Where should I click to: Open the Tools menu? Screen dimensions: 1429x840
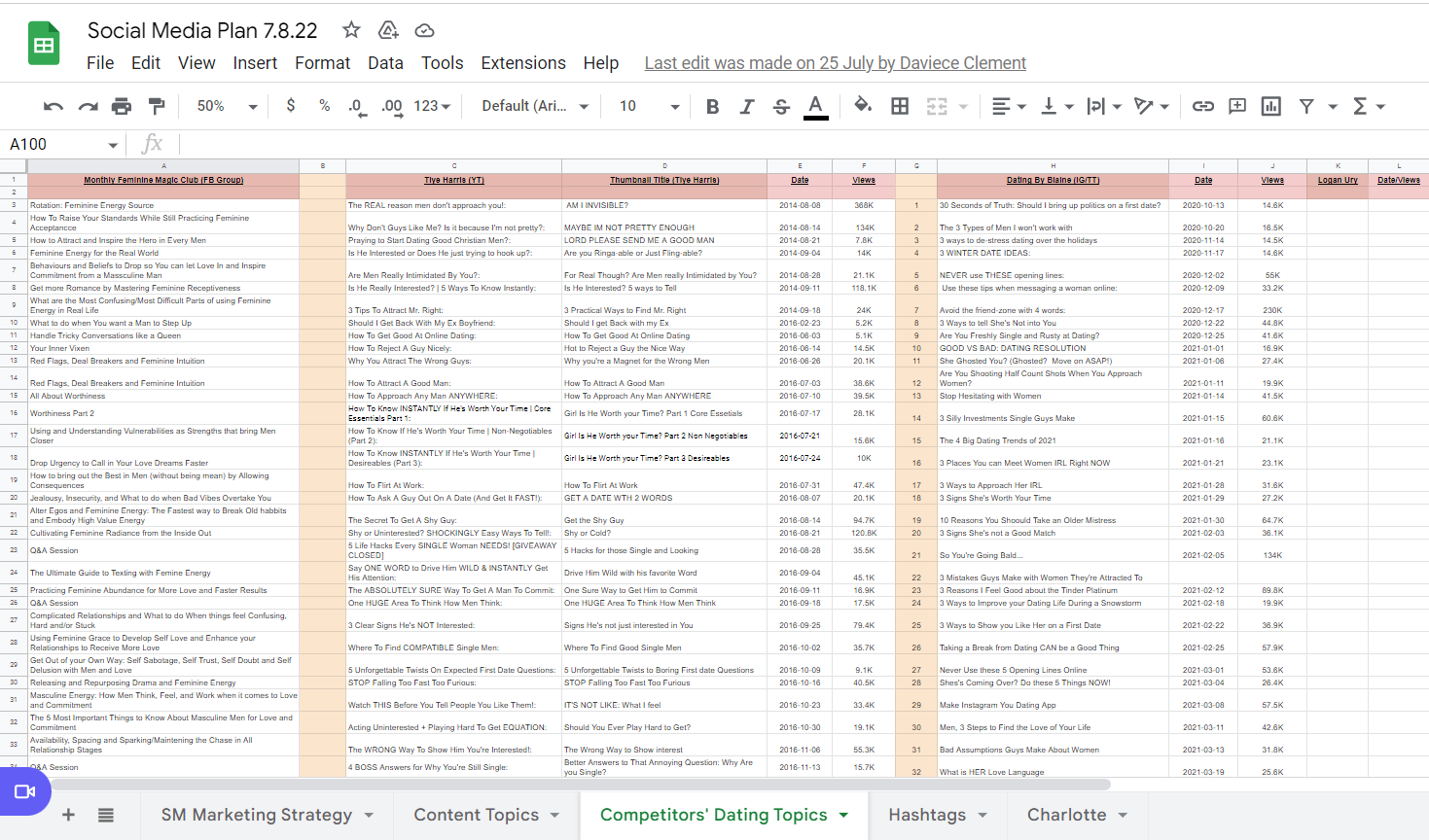click(442, 63)
